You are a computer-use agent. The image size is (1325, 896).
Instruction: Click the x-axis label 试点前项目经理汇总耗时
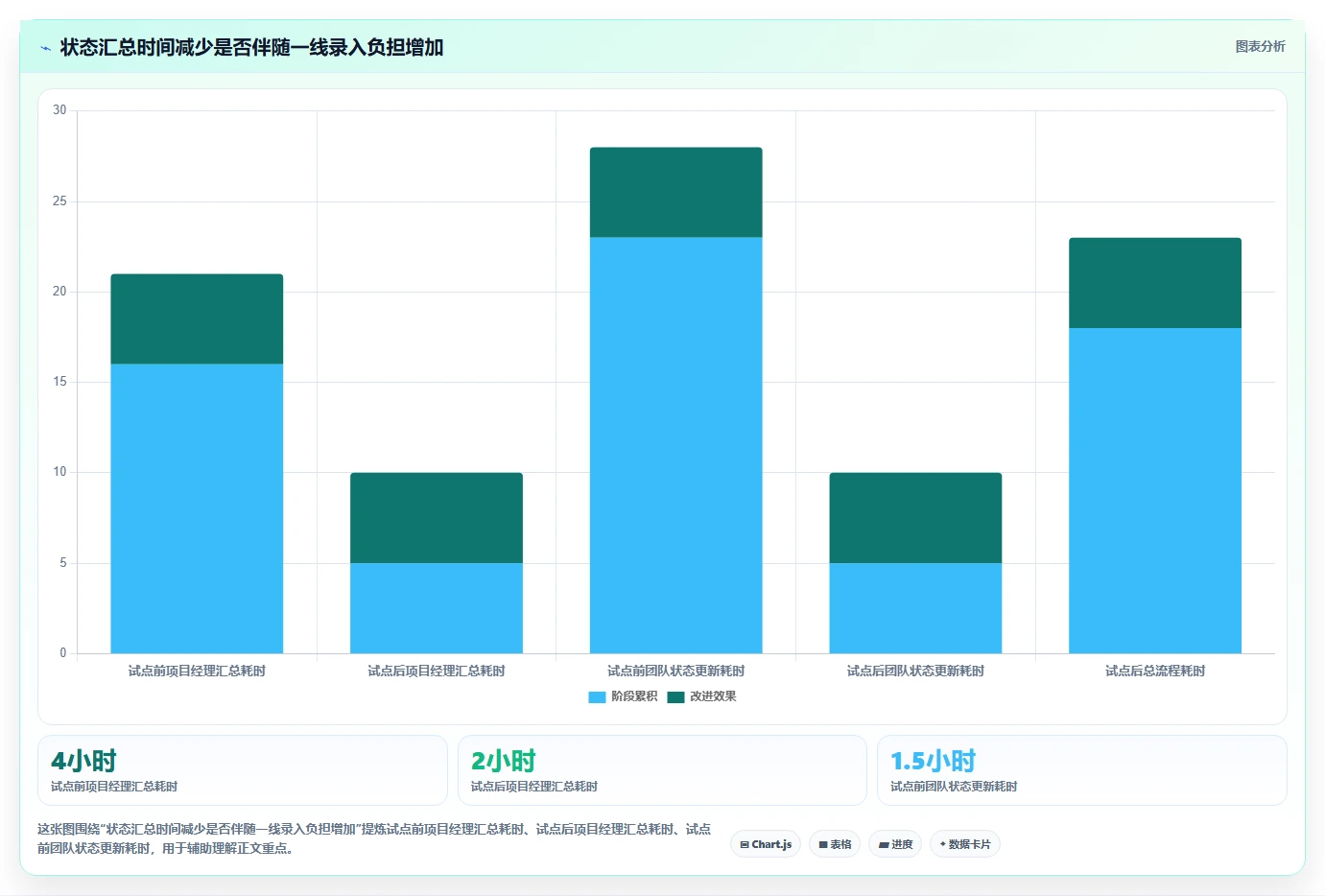197,671
